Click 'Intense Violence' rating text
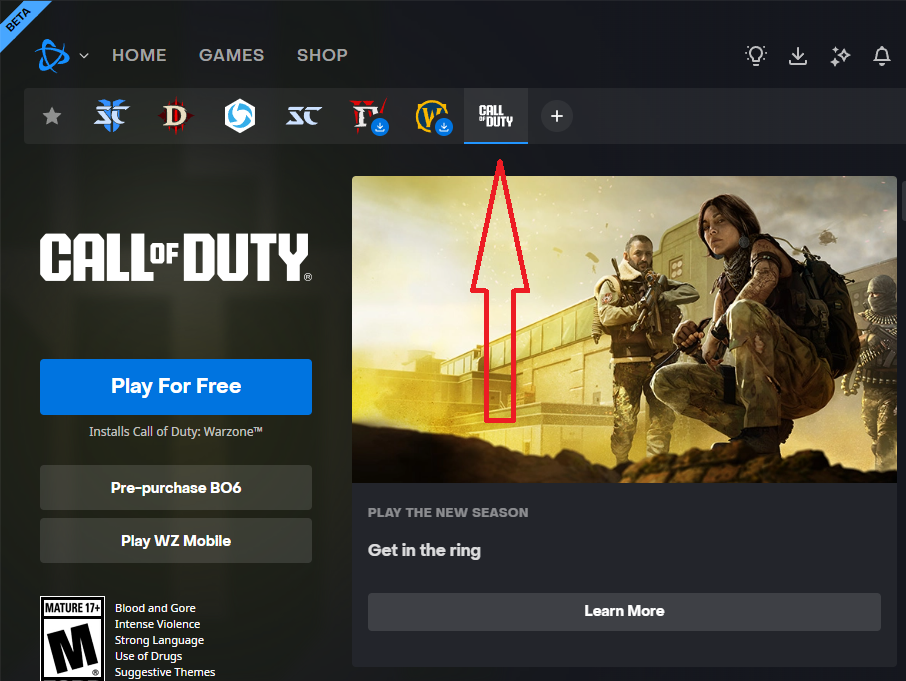The image size is (906, 681). (157, 624)
